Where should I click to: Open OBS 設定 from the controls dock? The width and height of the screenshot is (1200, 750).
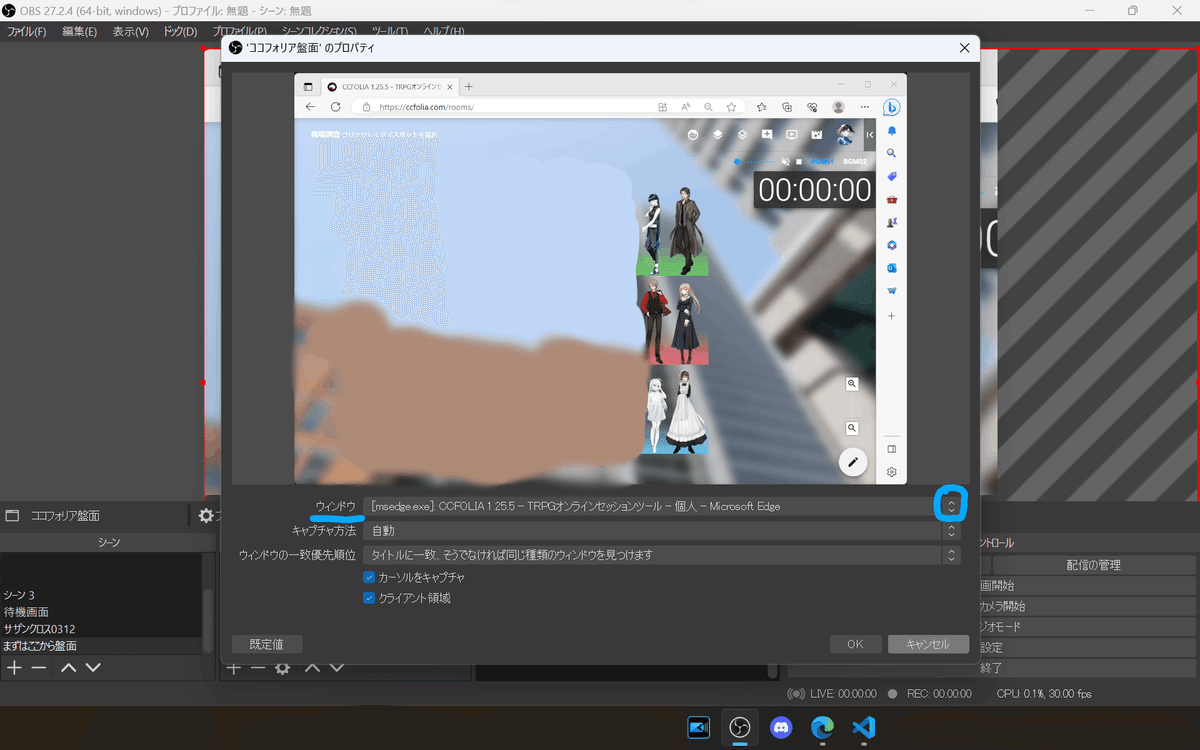click(x=1088, y=647)
